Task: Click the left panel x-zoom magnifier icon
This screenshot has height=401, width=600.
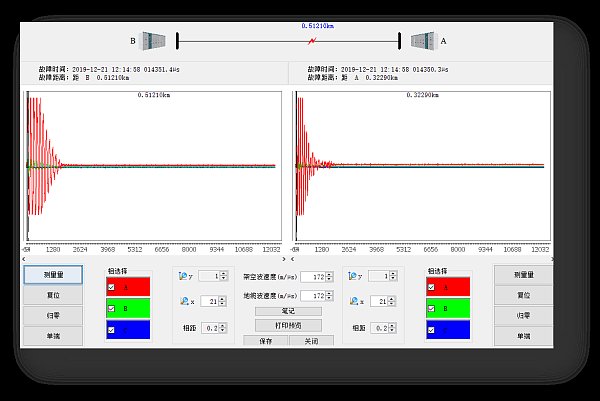Action: tap(182, 301)
